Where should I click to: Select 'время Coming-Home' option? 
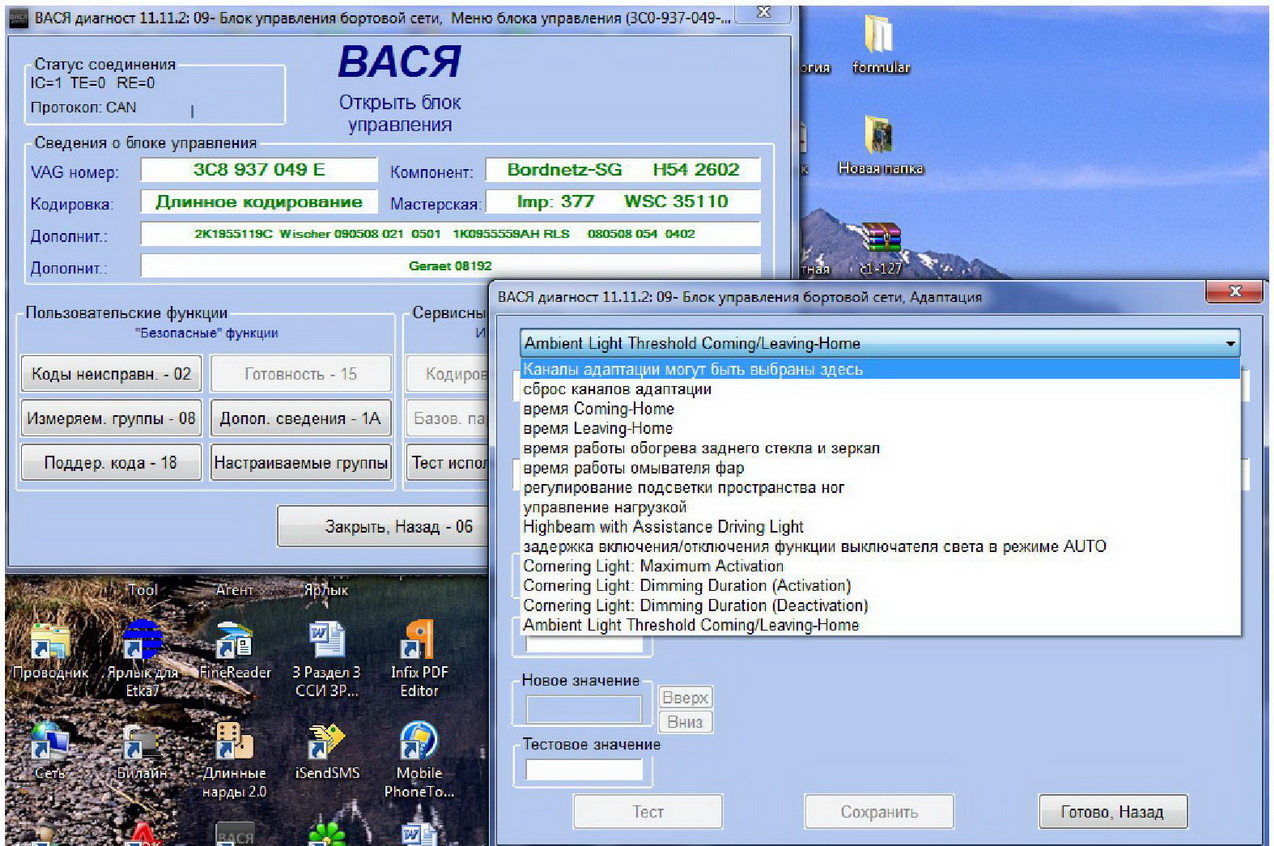point(880,408)
